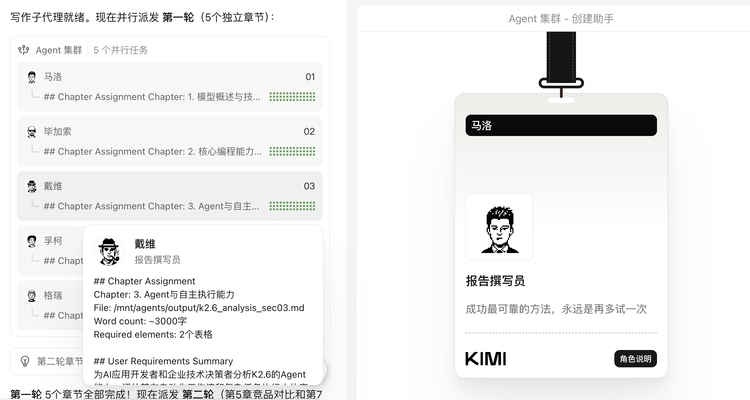
Task: Click the 马洛 name bar on the badge
Action: click(x=561, y=125)
